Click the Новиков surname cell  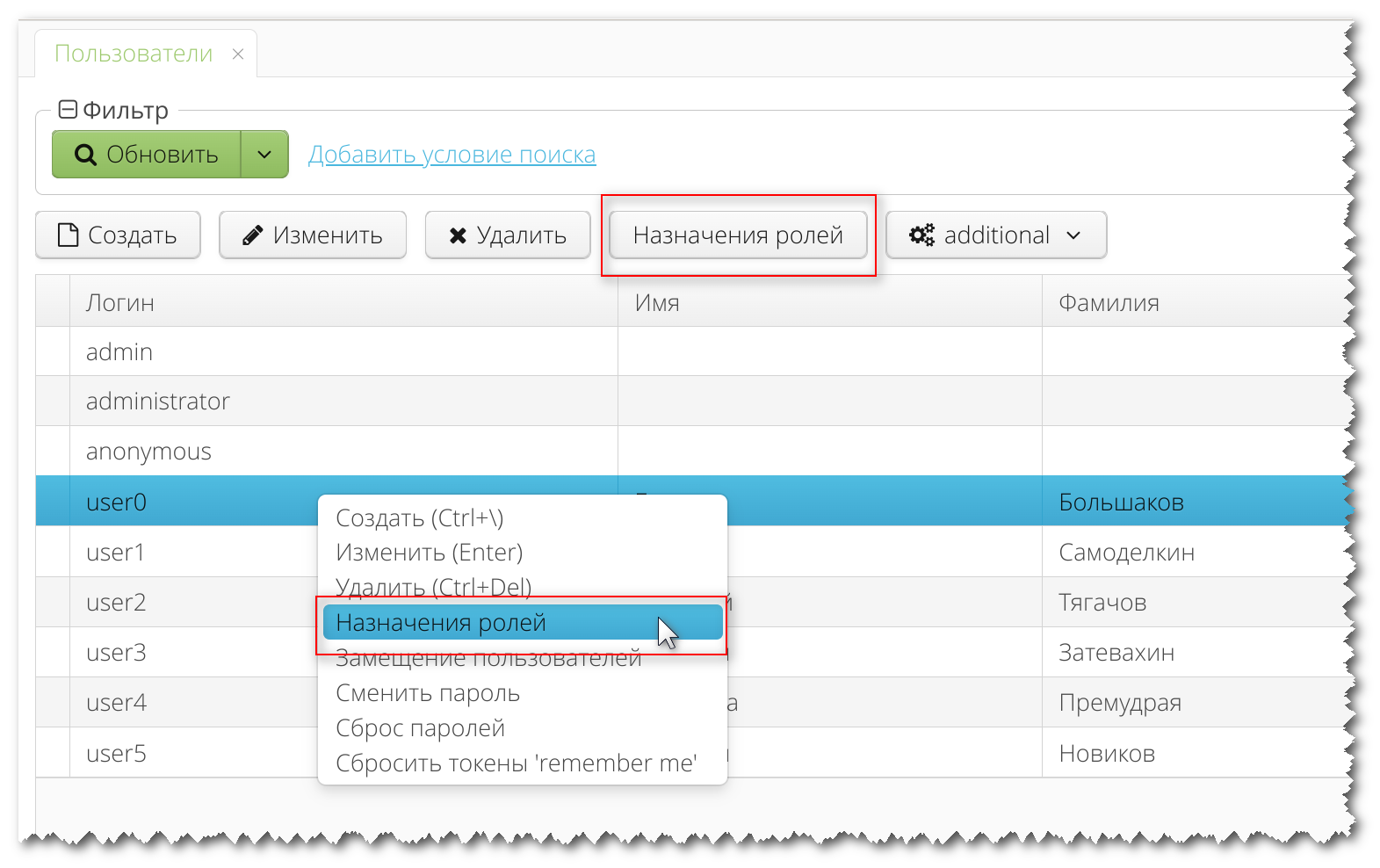click(x=1195, y=753)
